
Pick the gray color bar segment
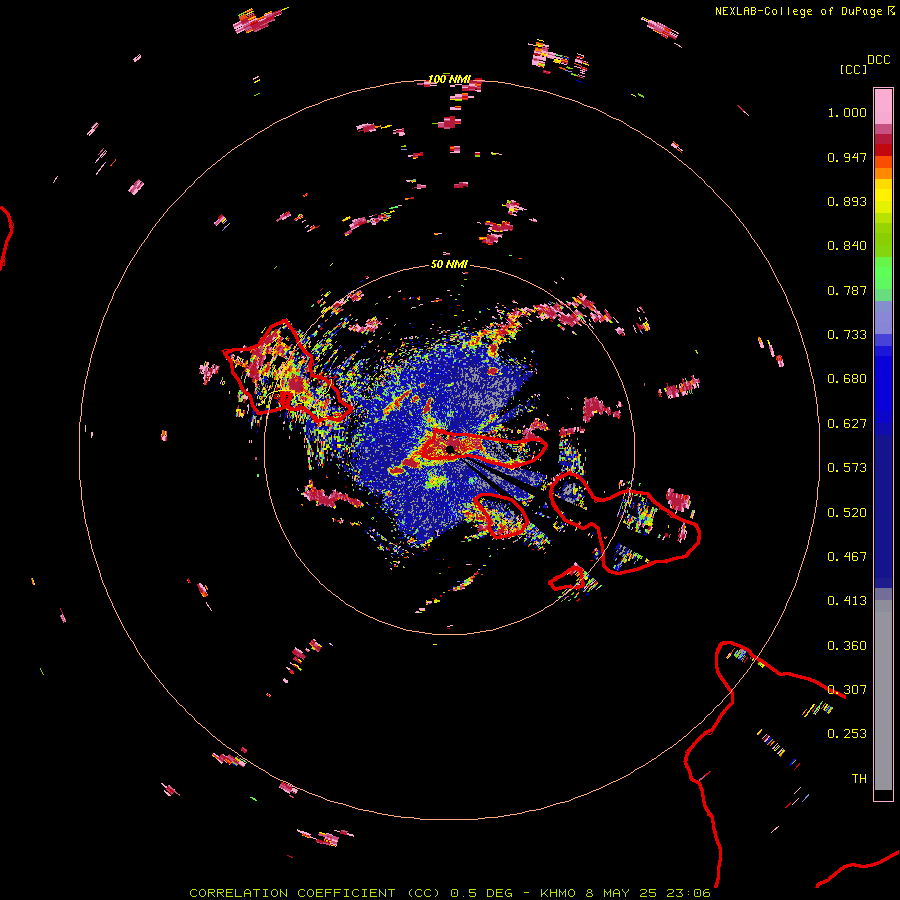pos(883,695)
